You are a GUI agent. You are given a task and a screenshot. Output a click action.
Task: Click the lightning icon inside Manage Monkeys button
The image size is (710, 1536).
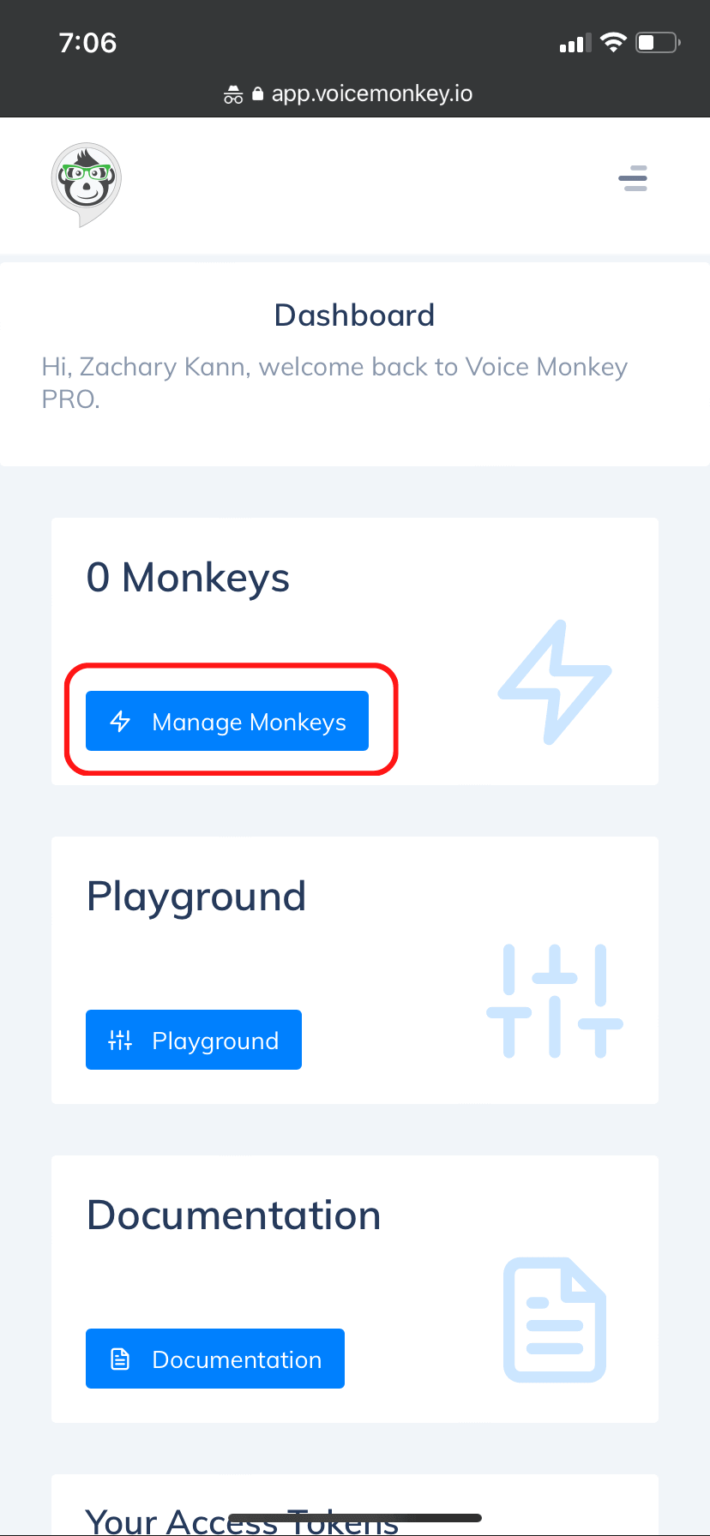click(x=119, y=721)
